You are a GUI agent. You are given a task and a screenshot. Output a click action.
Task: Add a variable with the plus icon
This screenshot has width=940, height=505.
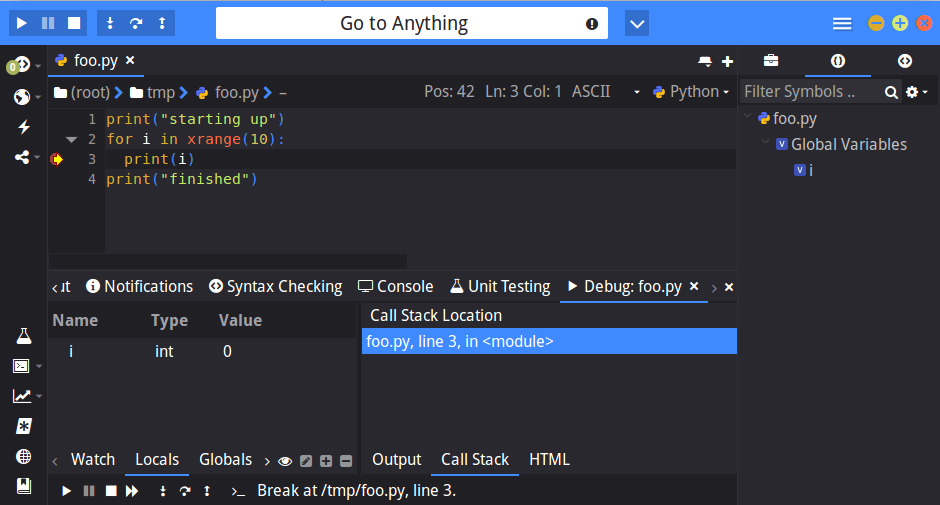tap(326, 461)
